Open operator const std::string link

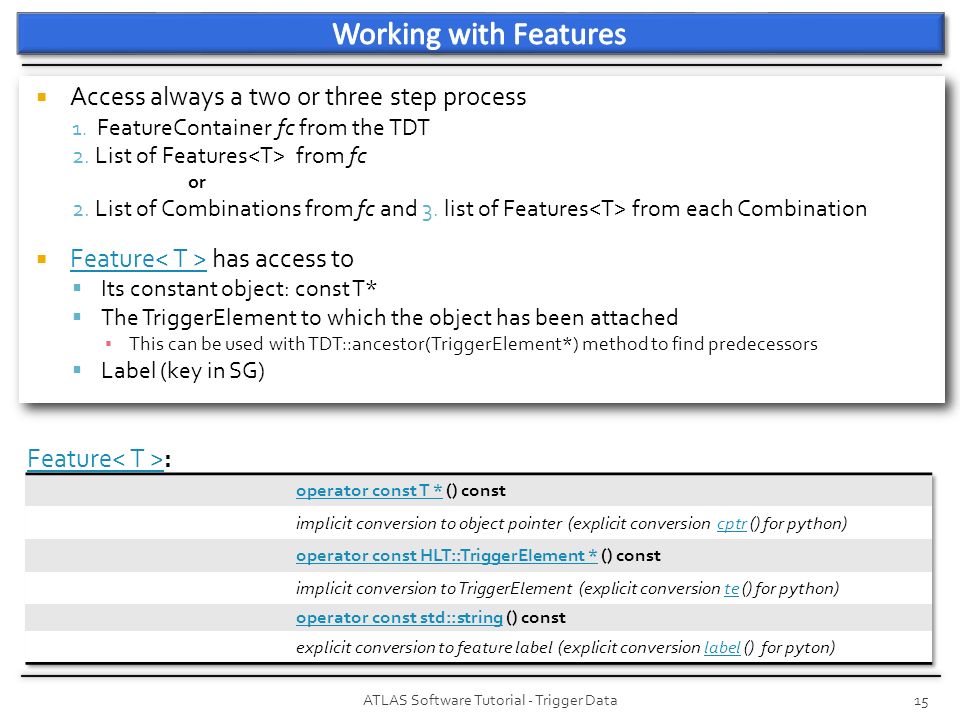[399, 617]
